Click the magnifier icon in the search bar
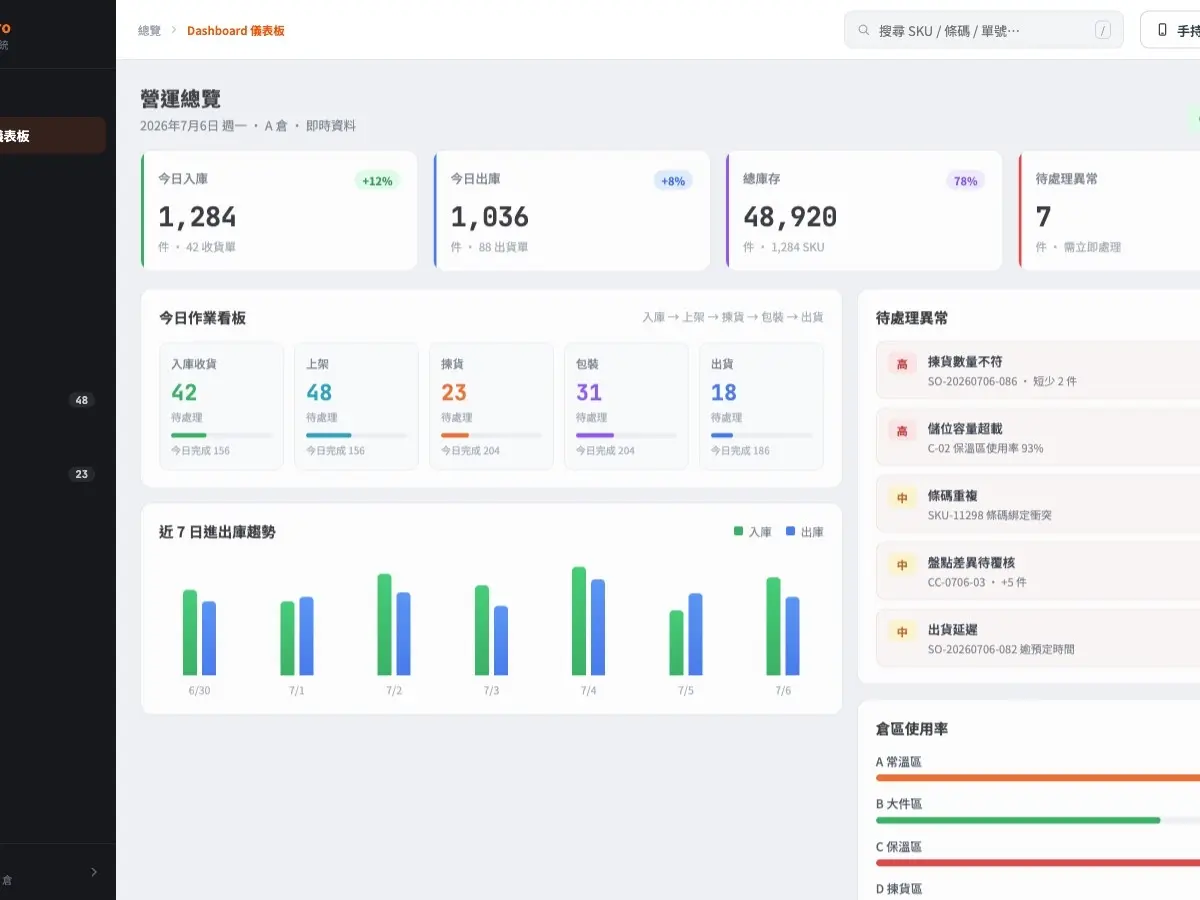The width and height of the screenshot is (1200, 900). [x=863, y=30]
